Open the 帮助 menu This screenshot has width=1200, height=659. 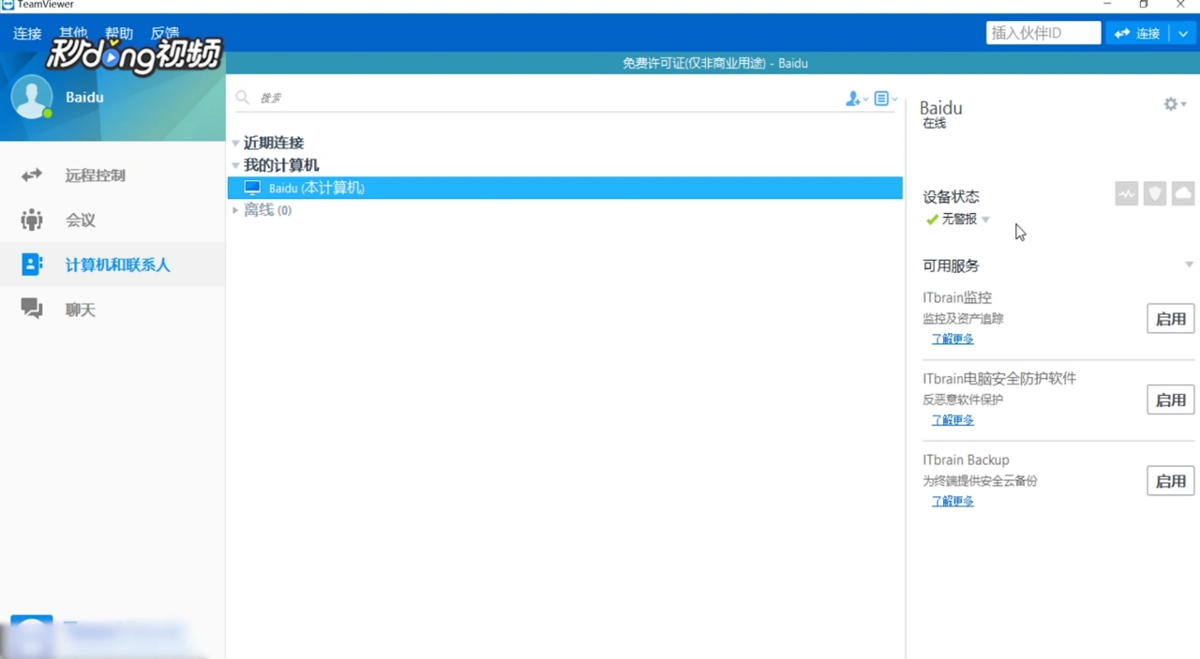[119, 34]
